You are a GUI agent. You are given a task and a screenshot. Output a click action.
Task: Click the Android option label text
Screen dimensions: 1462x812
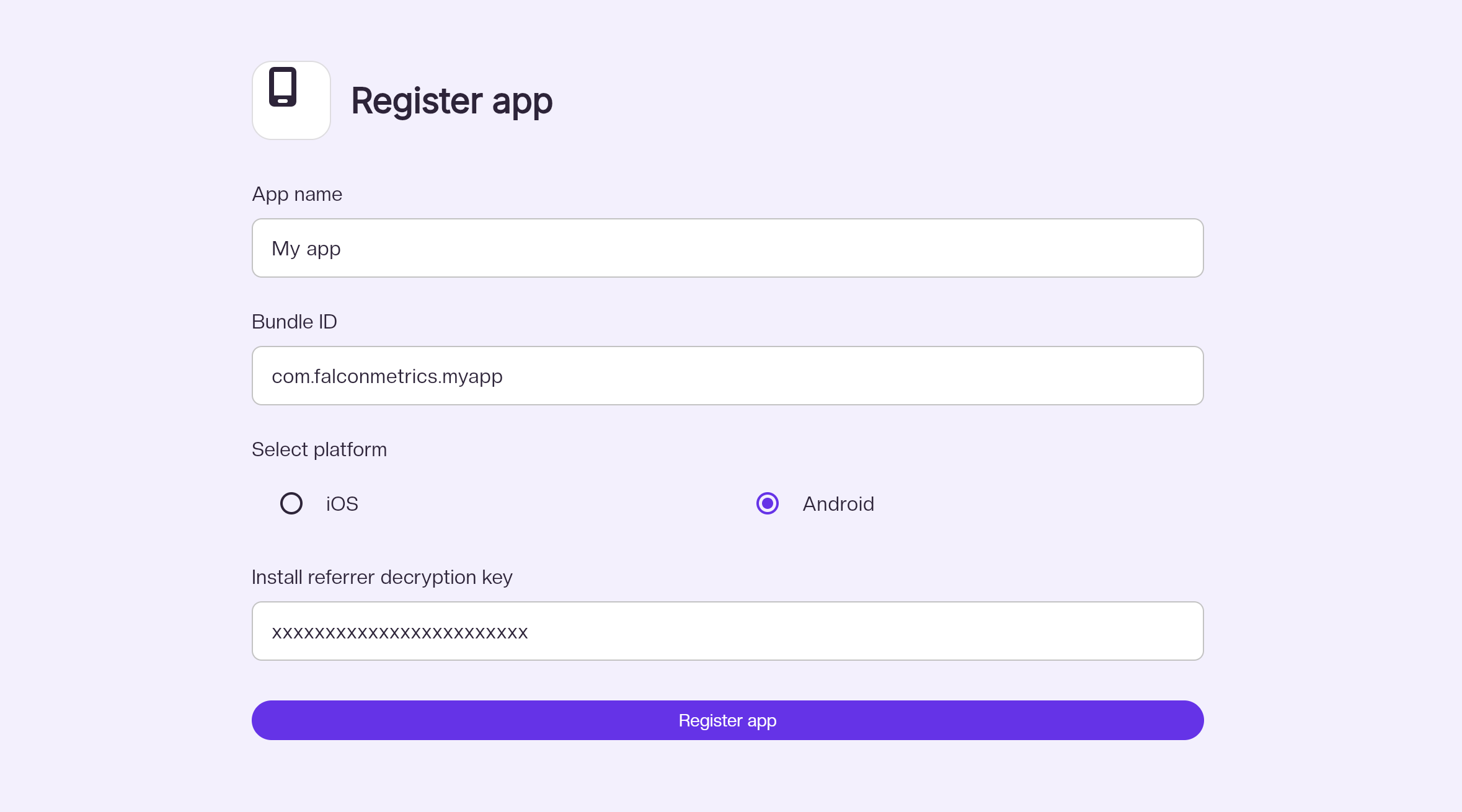(x=838, y=504)
